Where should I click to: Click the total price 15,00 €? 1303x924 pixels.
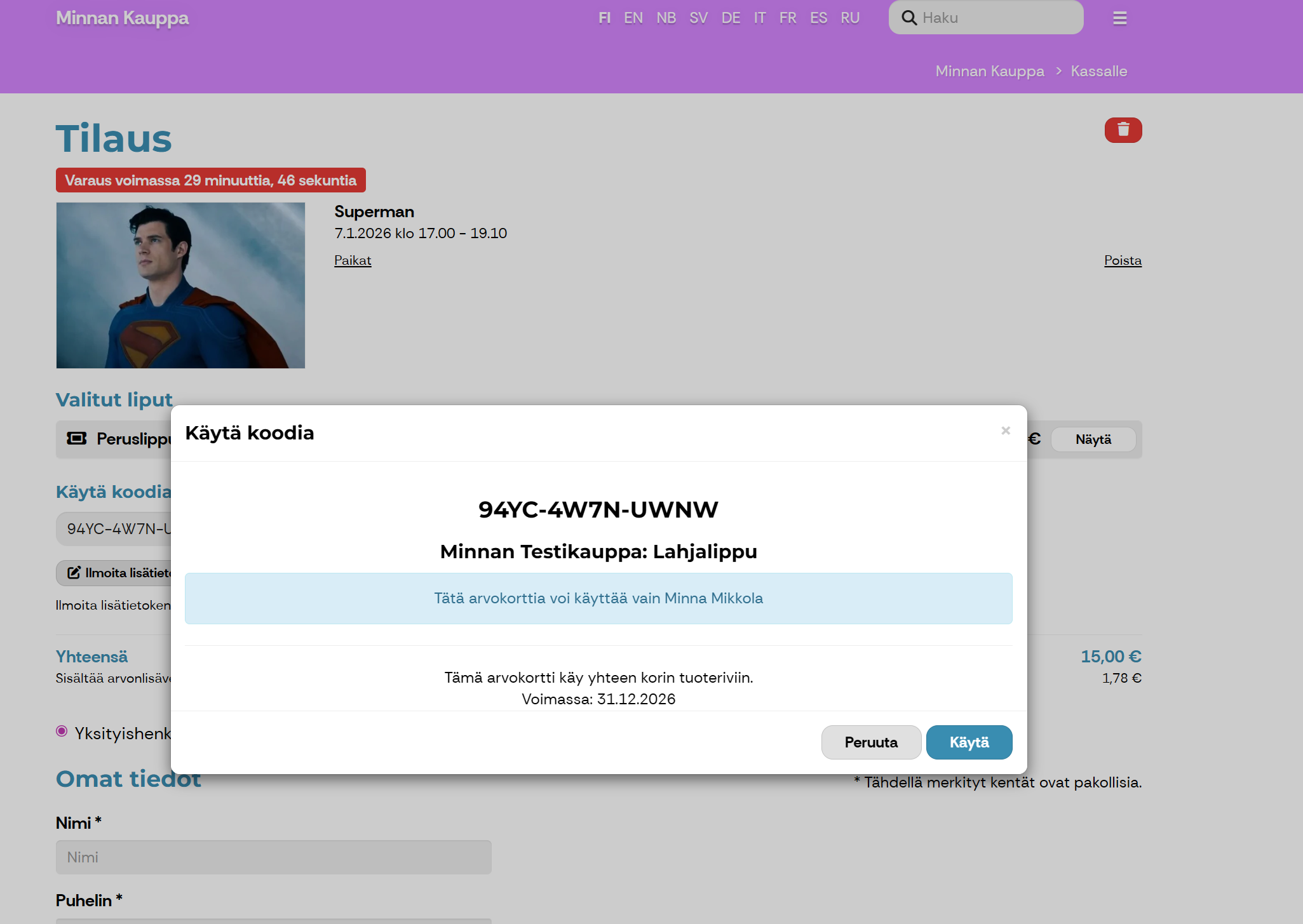coord(1111,657)
